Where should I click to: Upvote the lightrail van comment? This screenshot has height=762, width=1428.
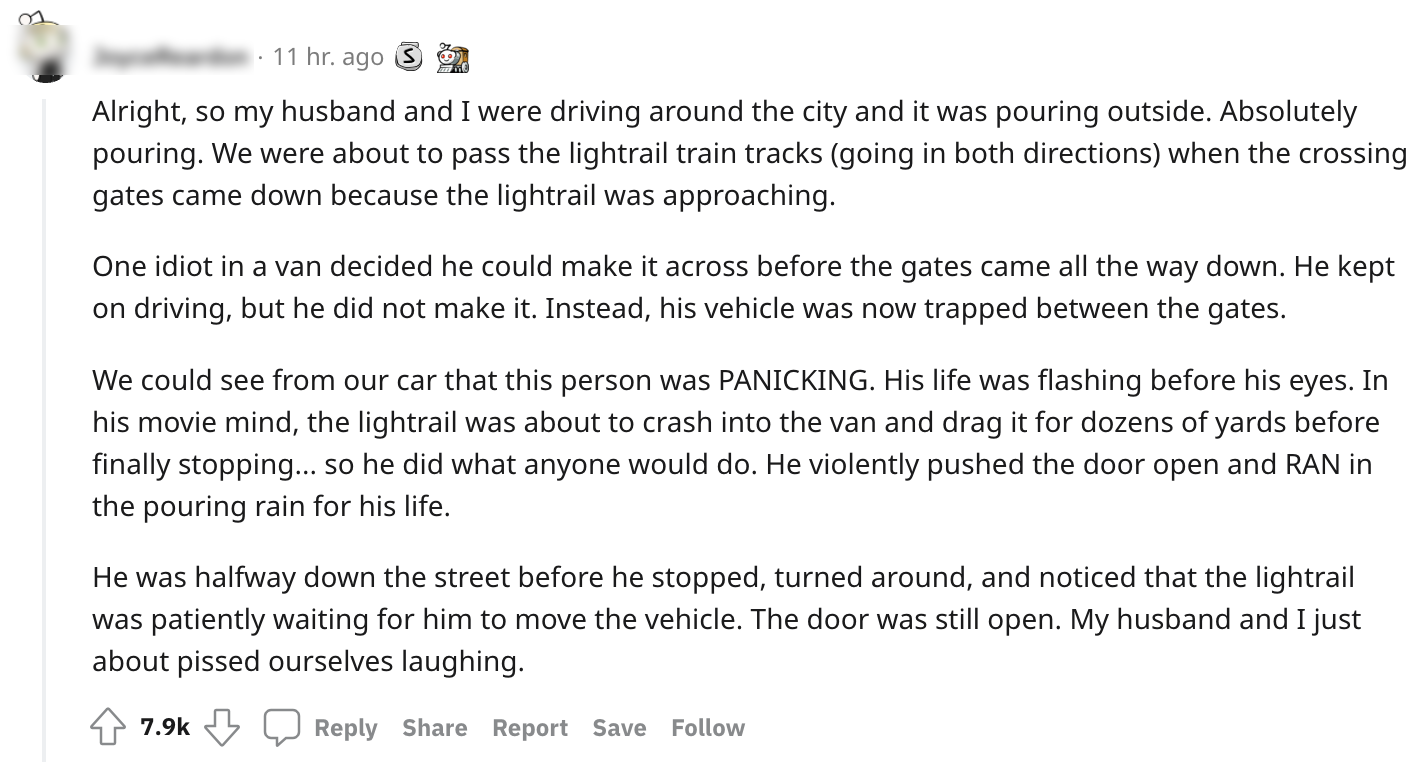(x=108, y=727)
